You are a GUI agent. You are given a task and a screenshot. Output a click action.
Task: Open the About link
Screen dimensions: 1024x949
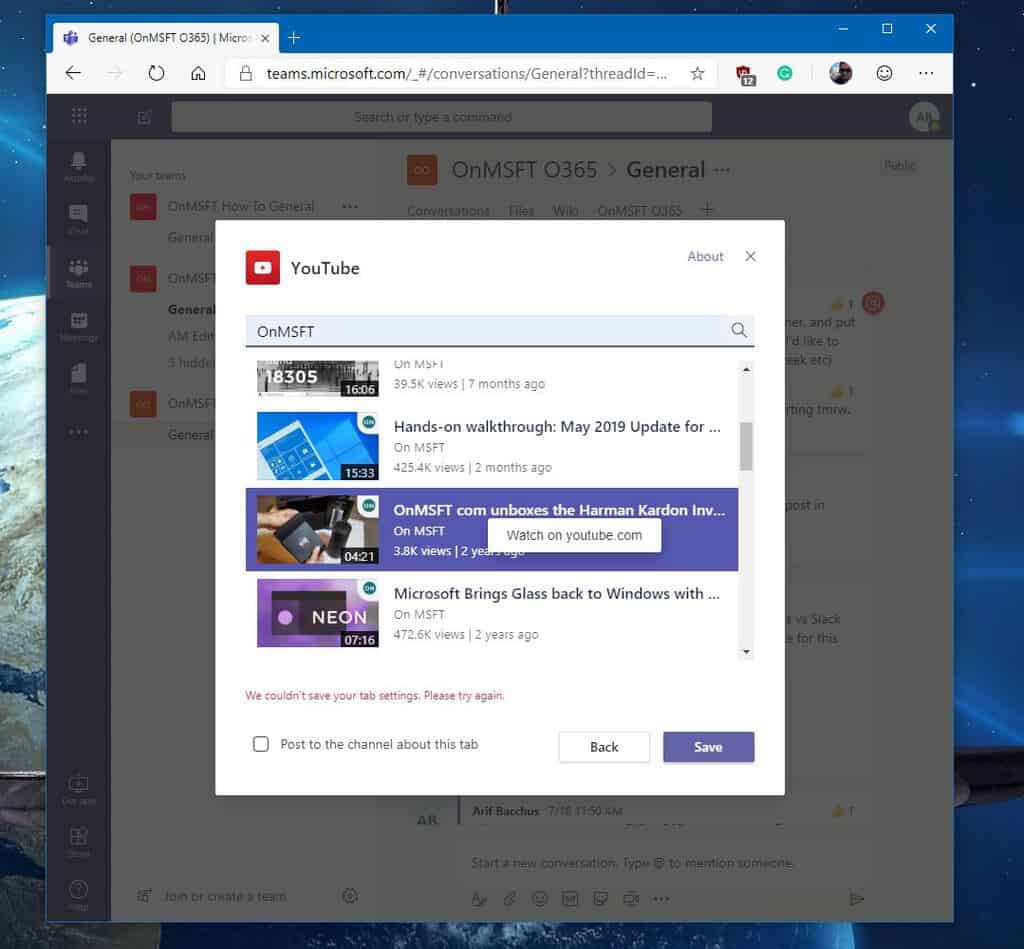pyautogui.click(x=705, y=257)
